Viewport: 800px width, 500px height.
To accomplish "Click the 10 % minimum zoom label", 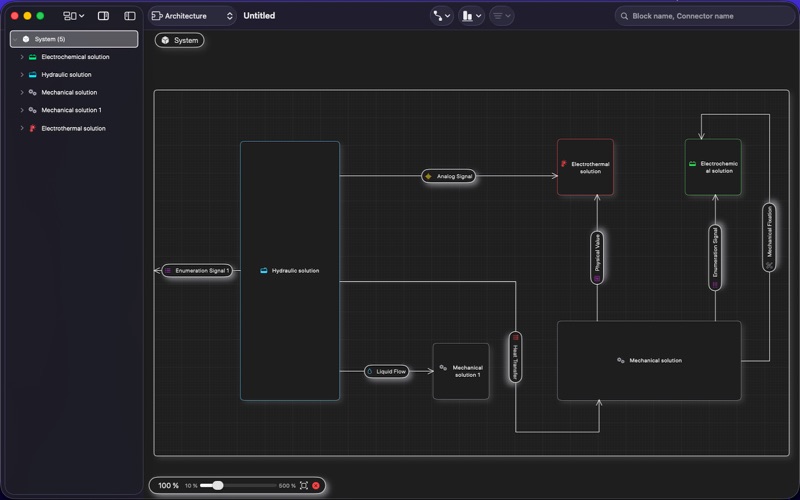I will click(191, 486).
